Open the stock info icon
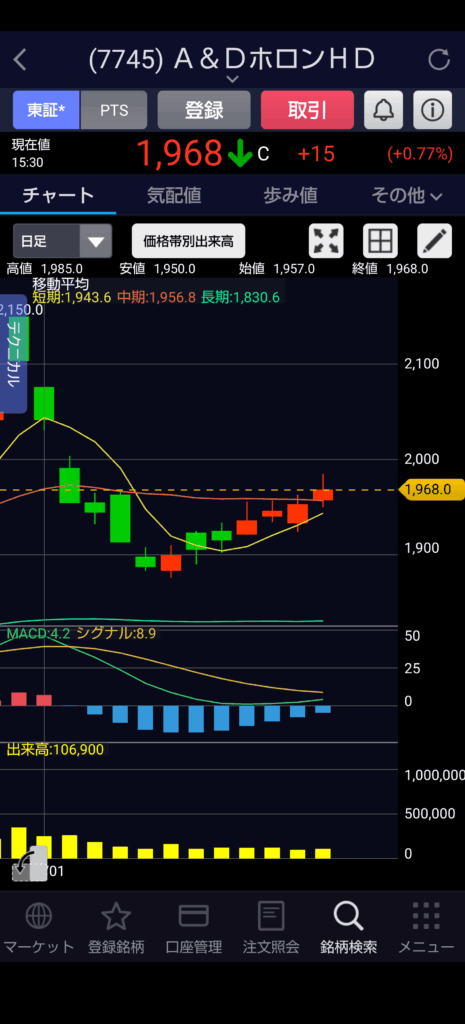Image resolution: width=465 pixels, height=1024 pixels. [x=432, y=110]
